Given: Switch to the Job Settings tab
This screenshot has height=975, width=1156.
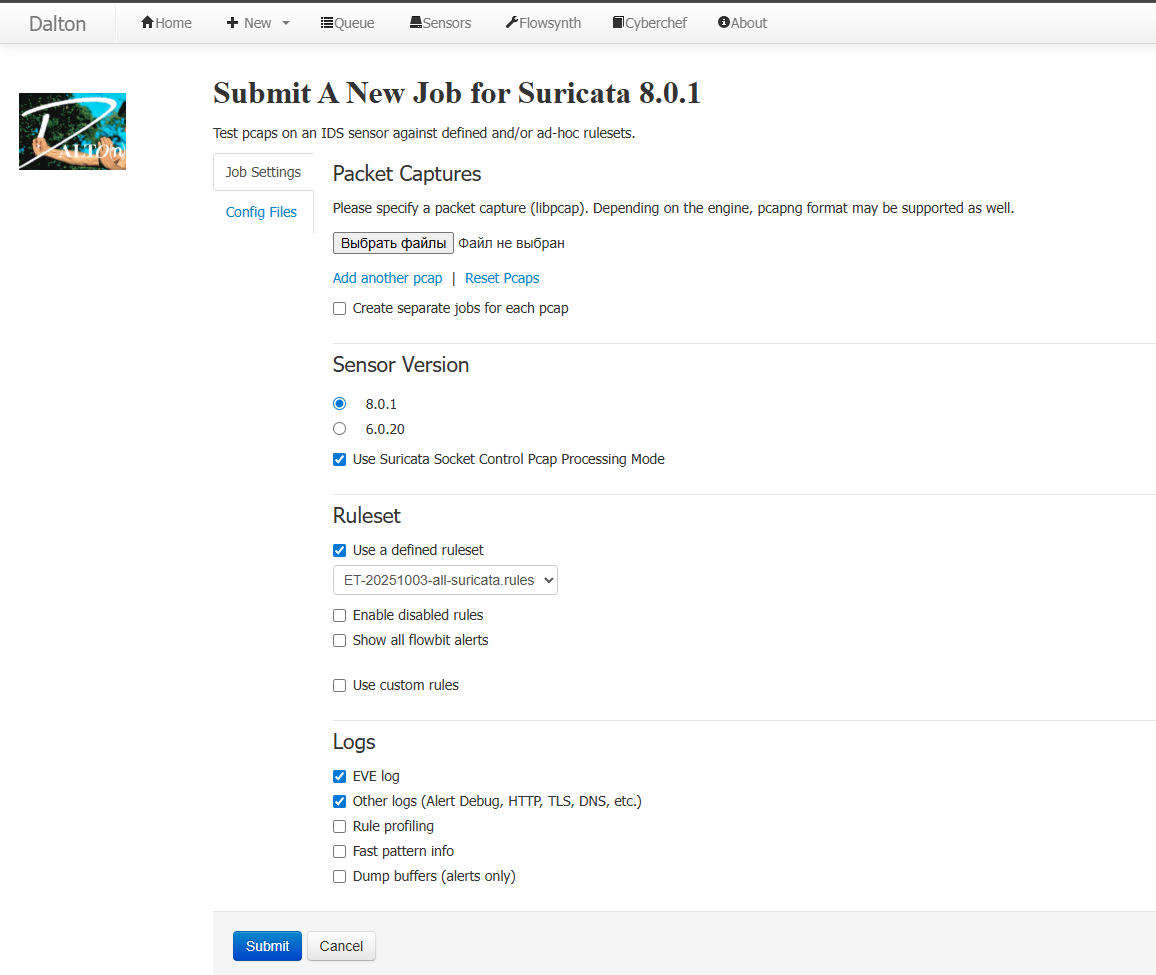Looking at the screenshot, I should pos(263,172).
